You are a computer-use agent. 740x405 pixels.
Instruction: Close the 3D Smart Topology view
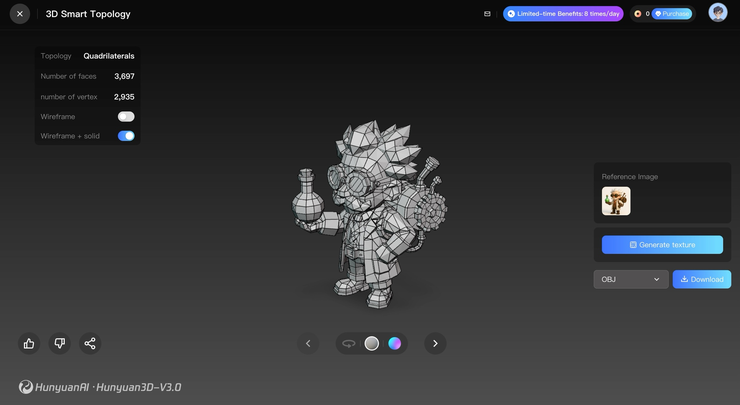[x=19, y=14]
